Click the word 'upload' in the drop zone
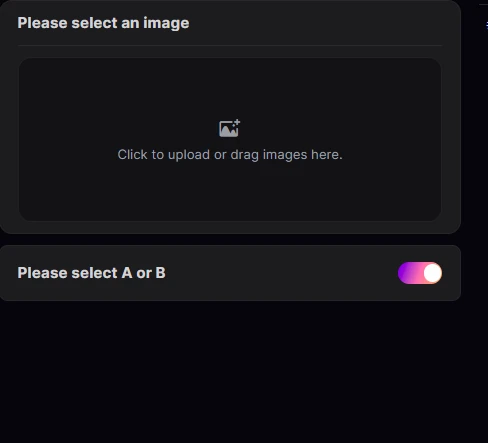Image resolution: width=488 pixels, height=443 pixels. 189,155
